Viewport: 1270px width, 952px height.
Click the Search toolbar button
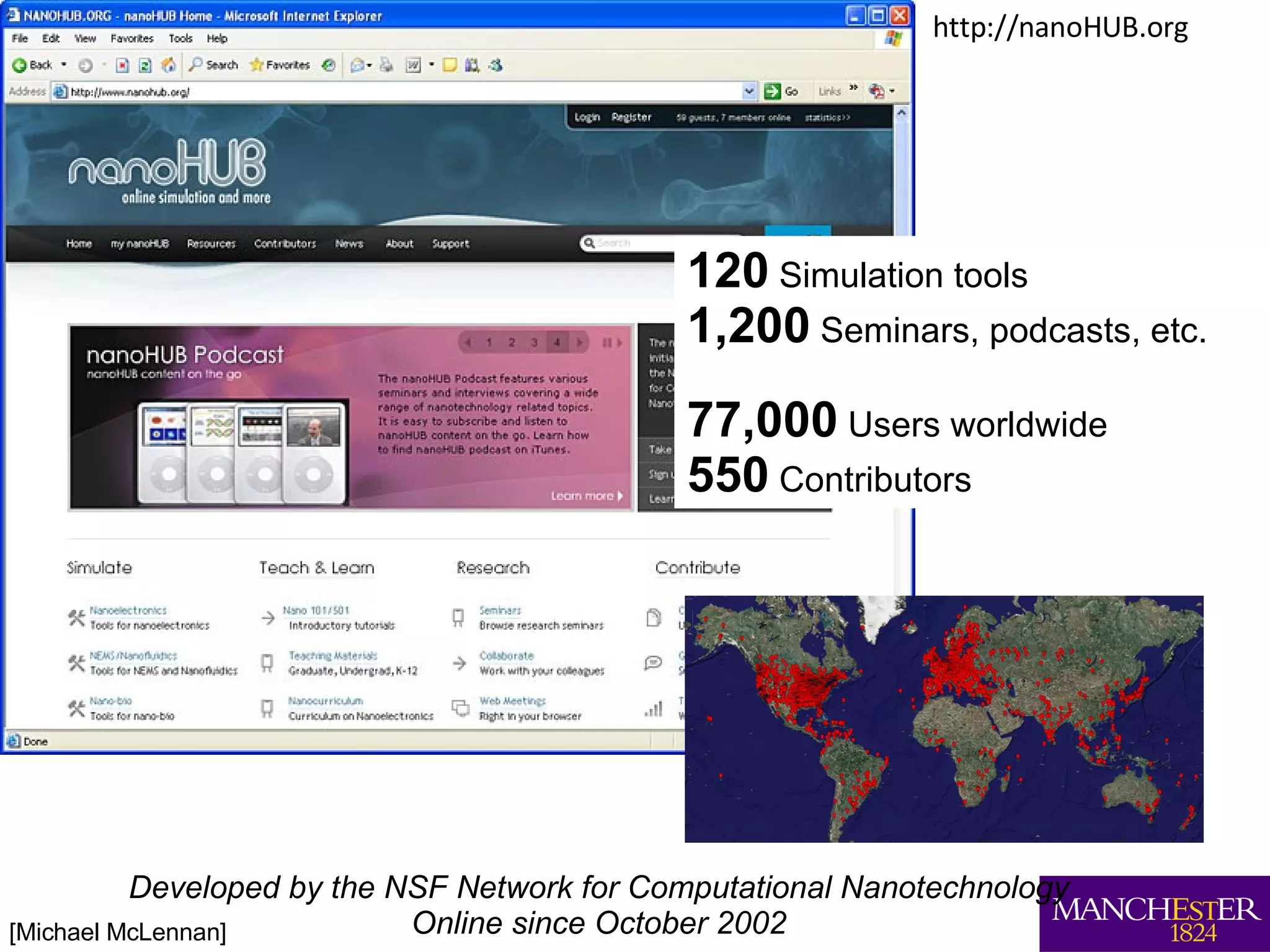[x=213, y=65]
